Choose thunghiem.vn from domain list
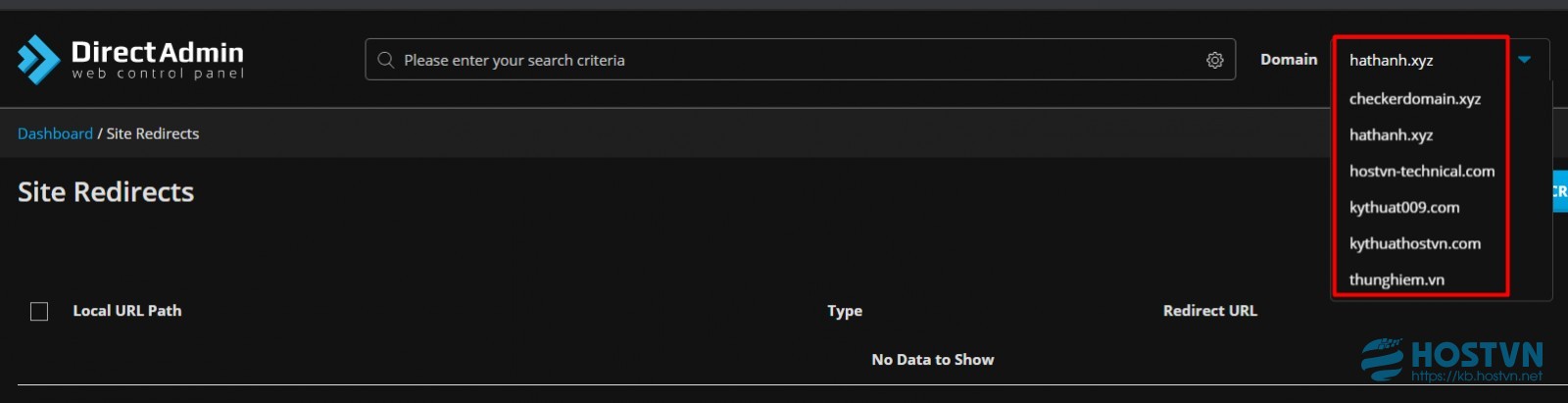The width and height of the screenshot is (1568, 403). click(1396, 280)
